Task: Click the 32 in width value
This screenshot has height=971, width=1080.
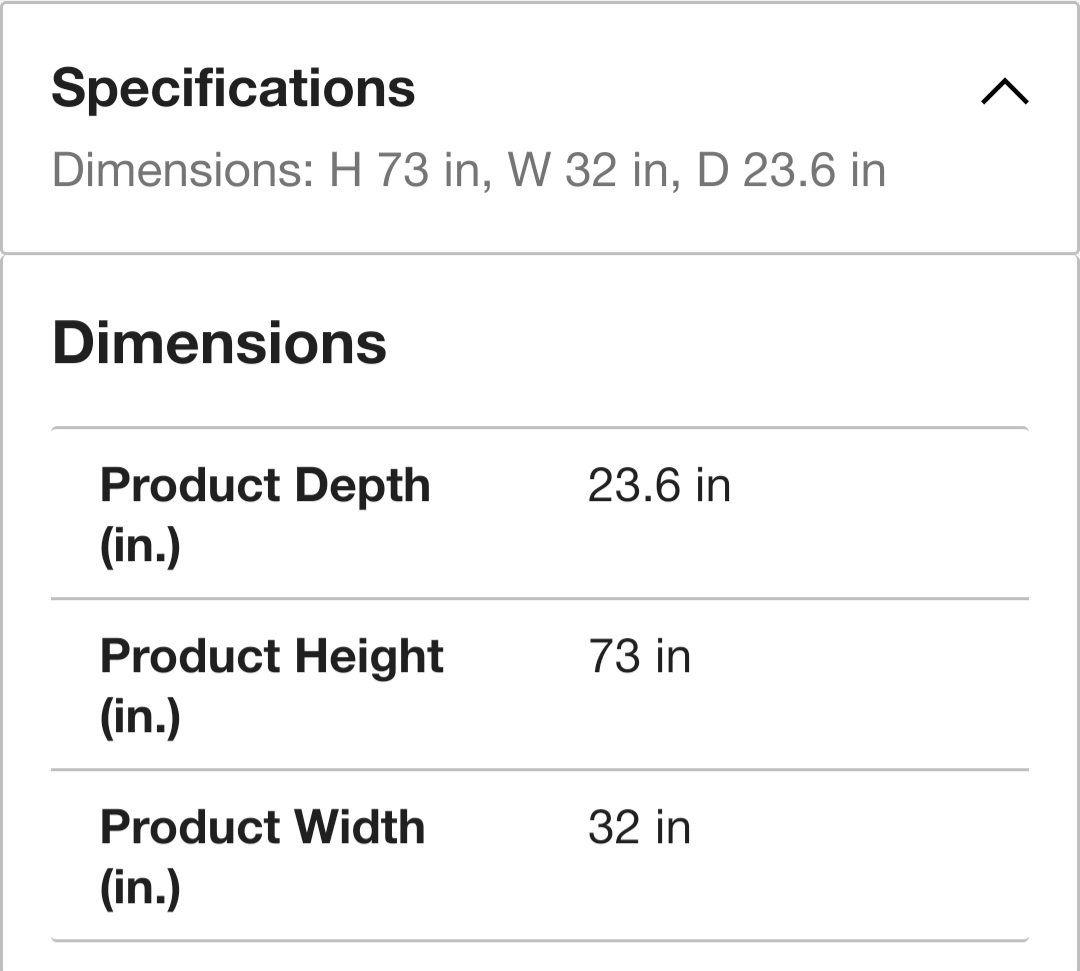Action: coord(639,828)
